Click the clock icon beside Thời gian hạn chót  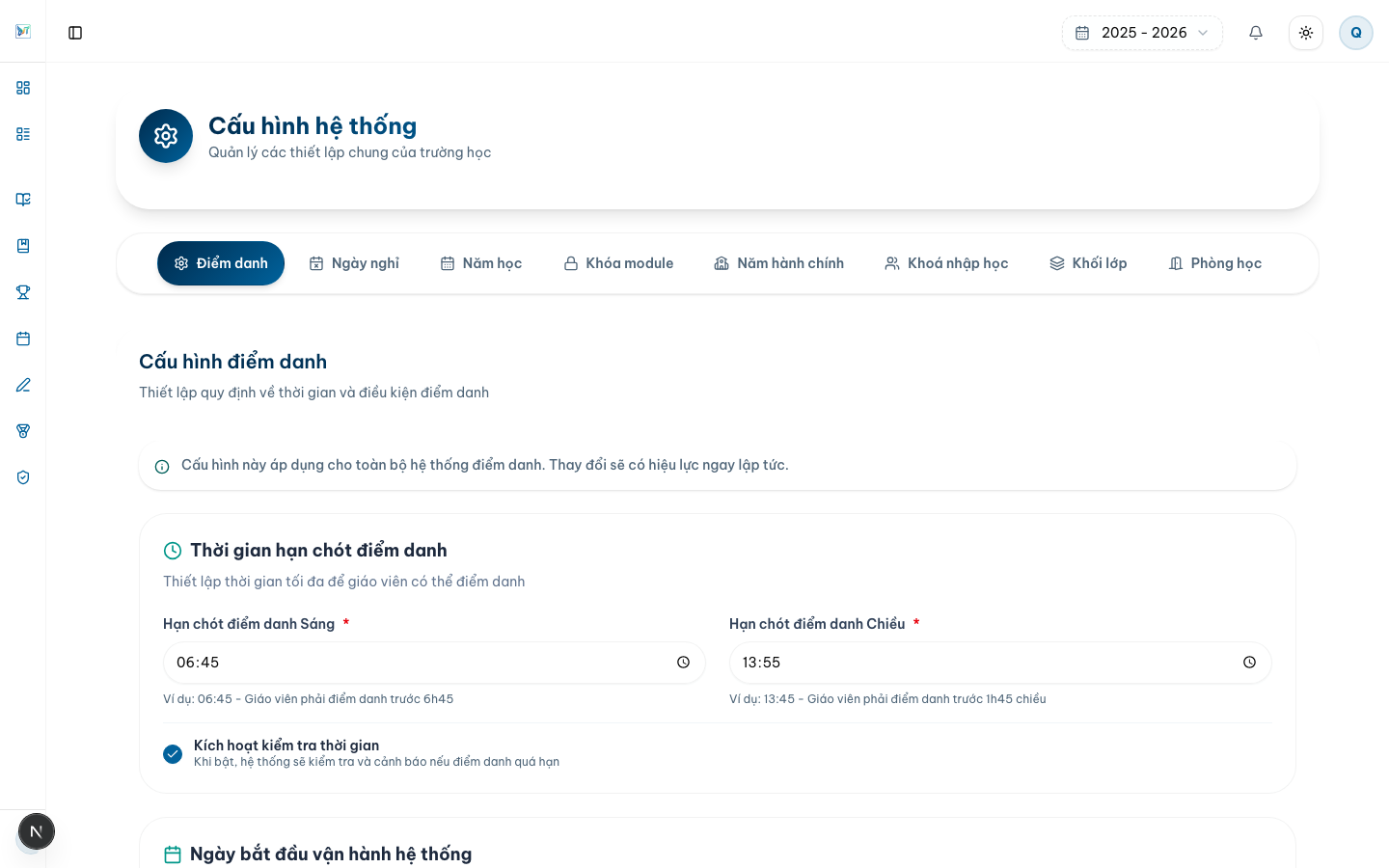pyautogui.click(x=173, y=551)
